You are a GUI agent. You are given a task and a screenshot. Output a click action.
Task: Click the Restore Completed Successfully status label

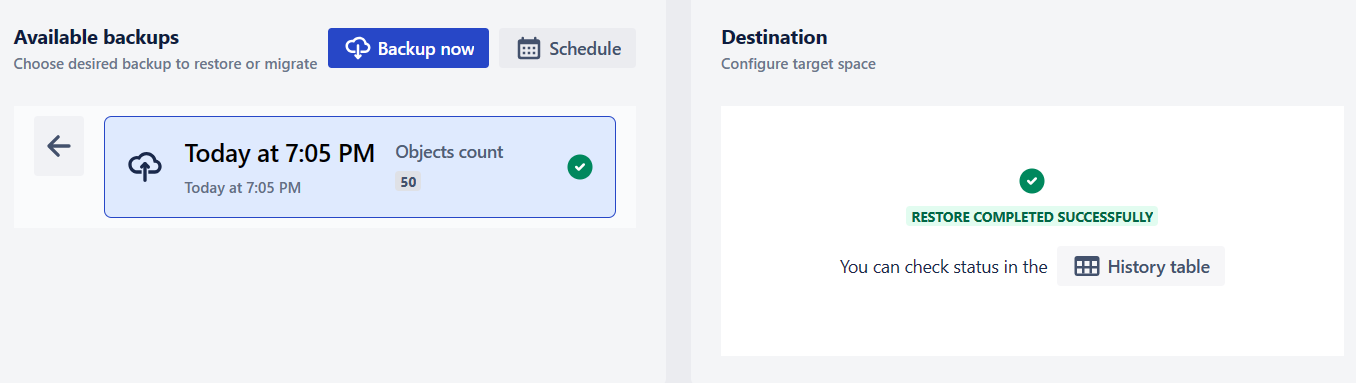1032,216
